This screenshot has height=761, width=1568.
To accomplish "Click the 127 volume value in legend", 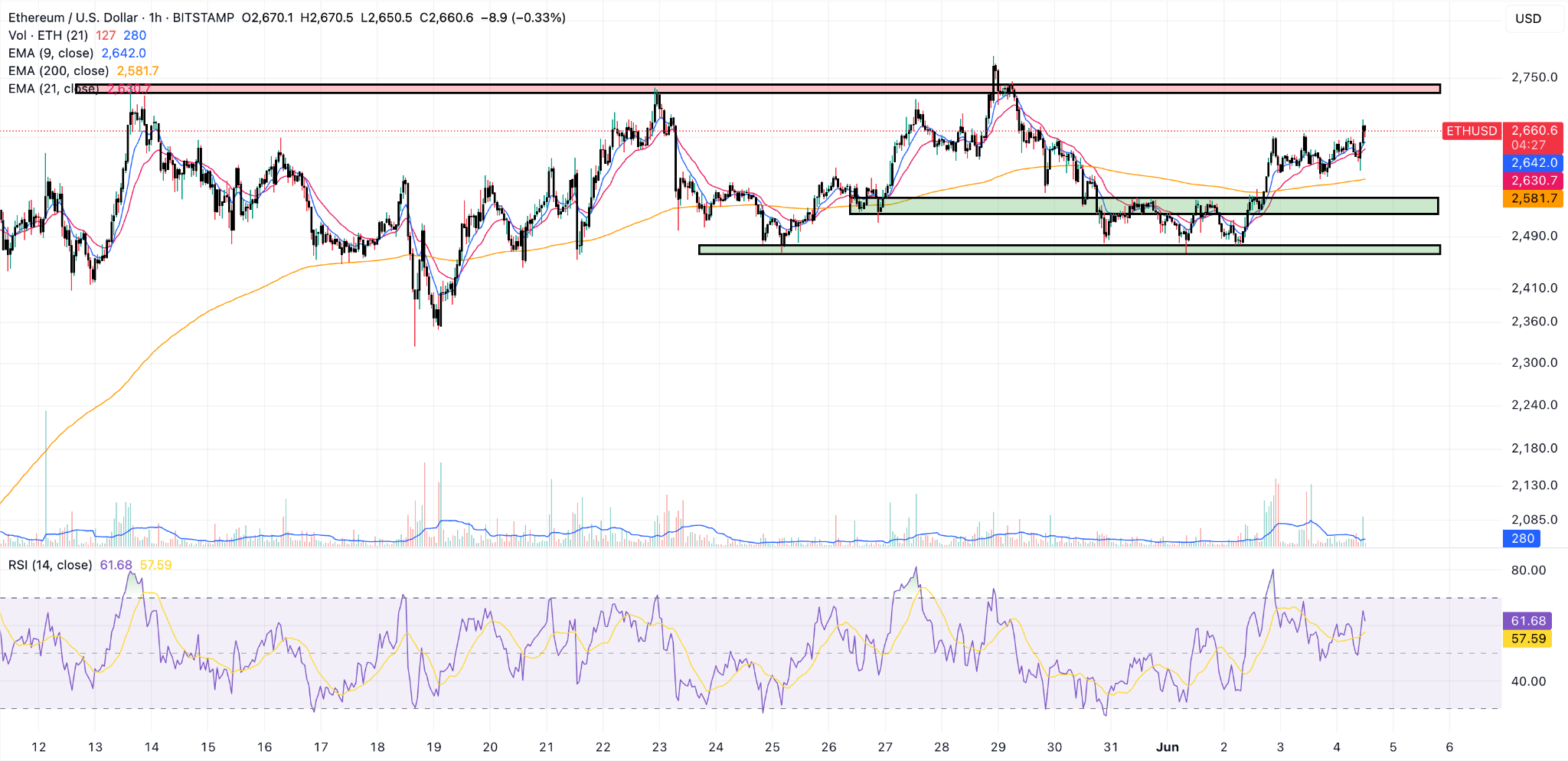I will (106, 35).
